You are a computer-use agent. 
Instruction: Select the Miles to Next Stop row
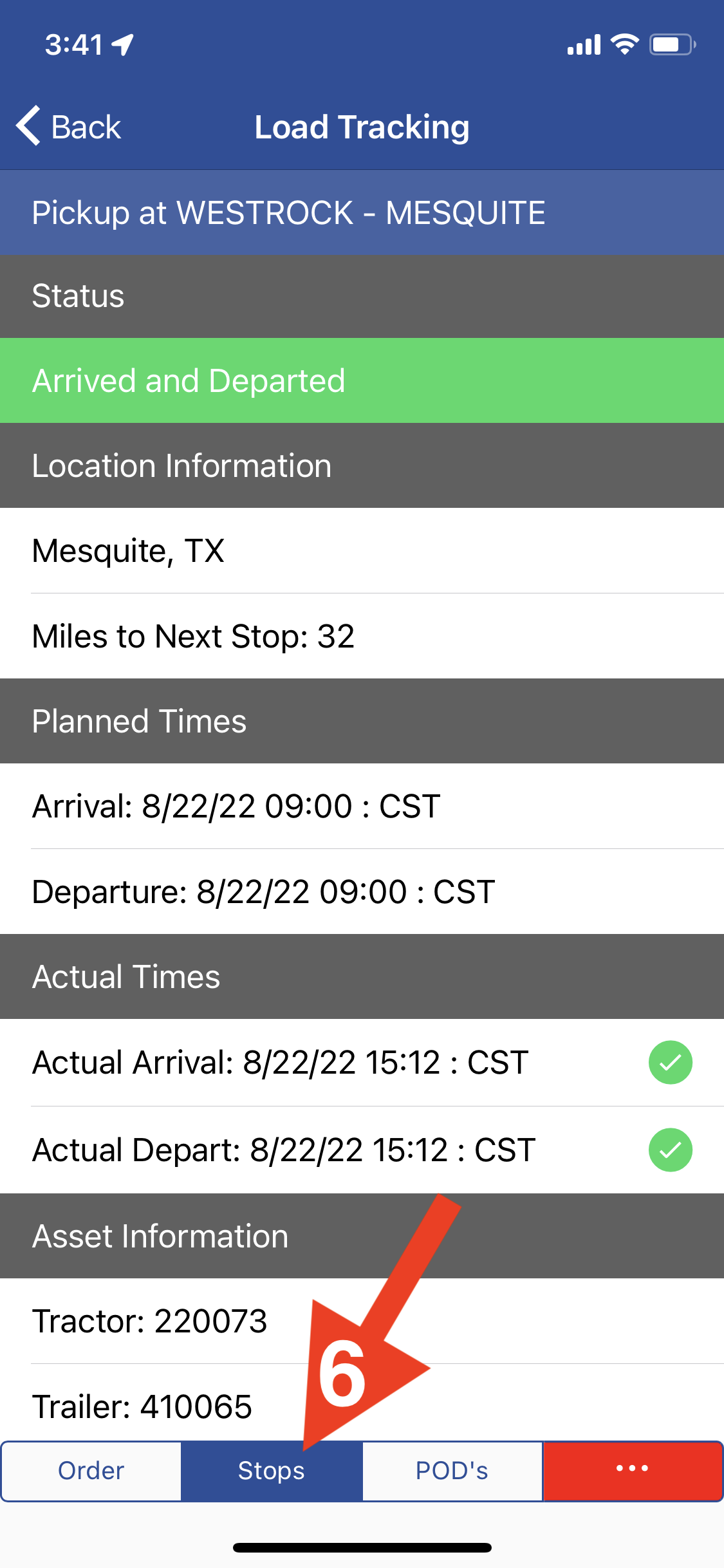362,636
